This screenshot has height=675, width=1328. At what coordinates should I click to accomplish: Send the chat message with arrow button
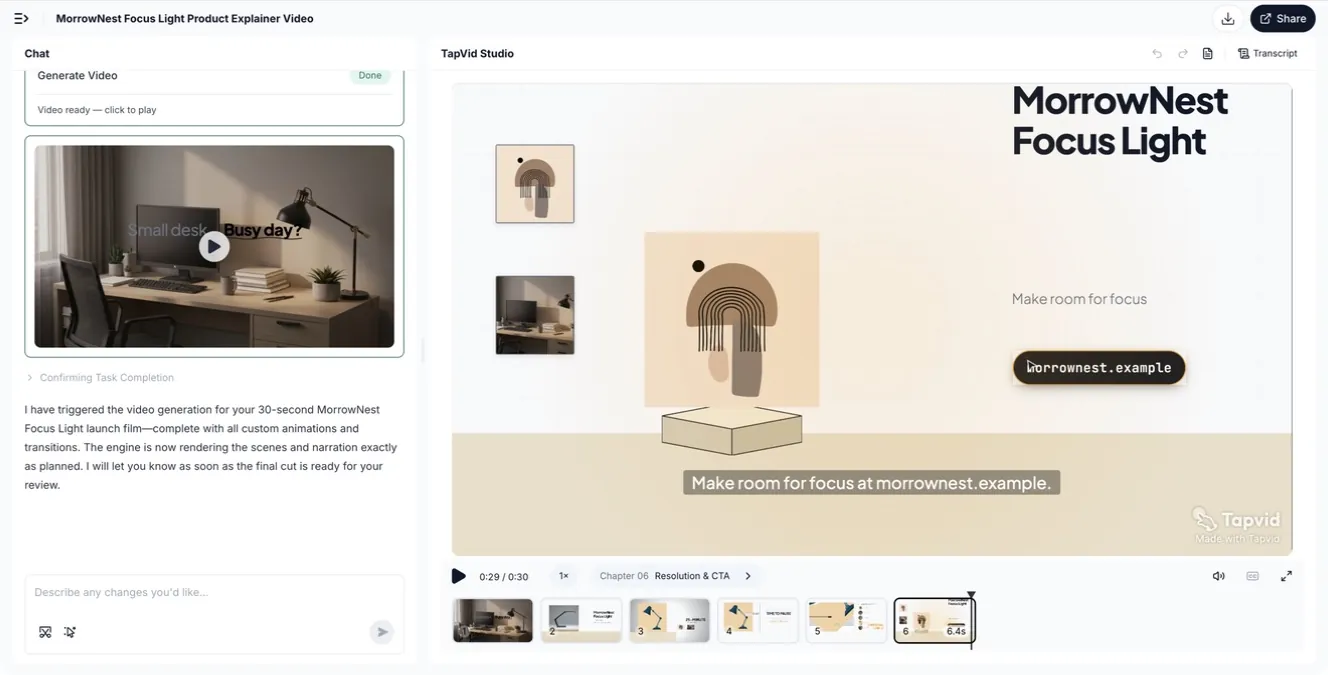[381, 632]
